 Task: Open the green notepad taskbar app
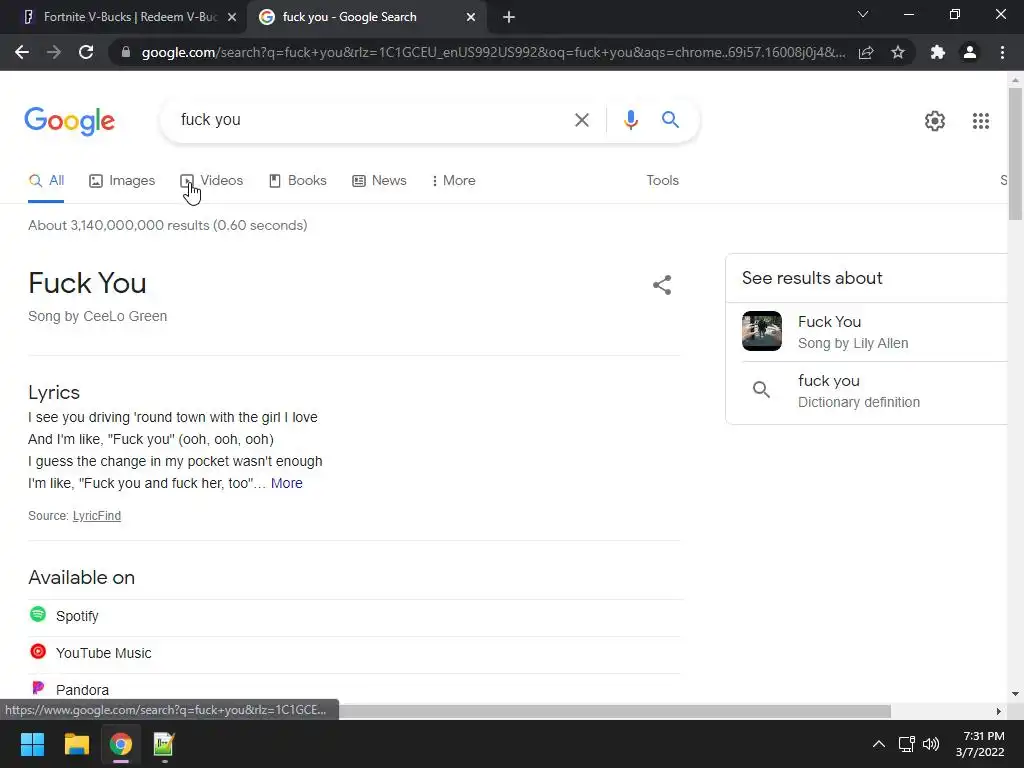[x=164, y=744]
